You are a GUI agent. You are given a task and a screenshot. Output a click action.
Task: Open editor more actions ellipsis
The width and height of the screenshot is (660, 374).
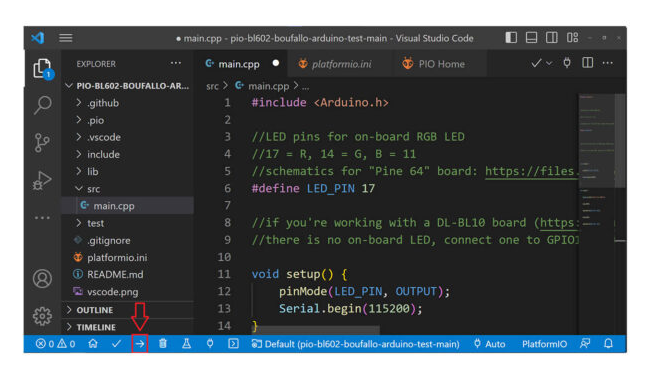coord(607,63)
